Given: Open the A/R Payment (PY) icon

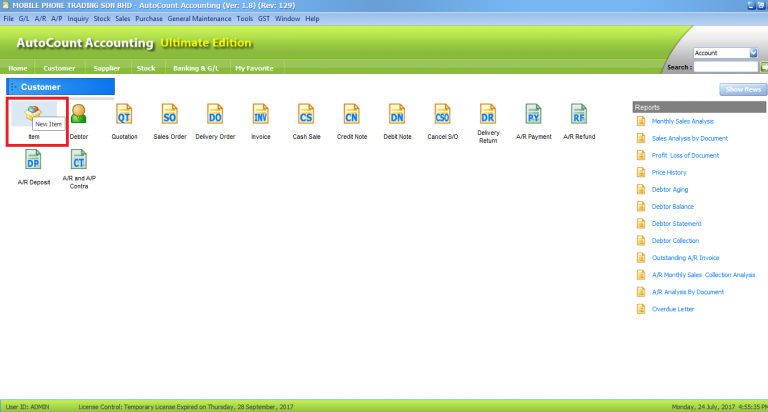Looking at the screenshot, I should tap(533, 114).
